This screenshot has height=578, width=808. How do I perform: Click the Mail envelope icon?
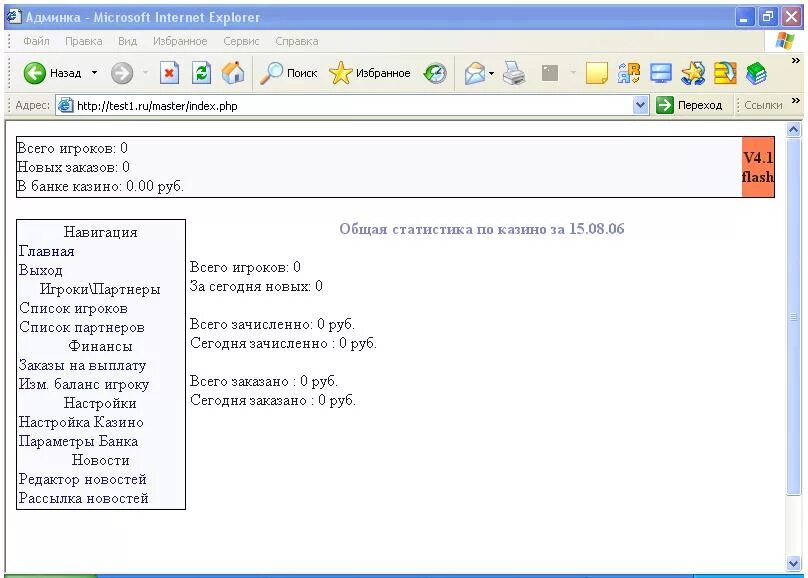click(475, 73)
